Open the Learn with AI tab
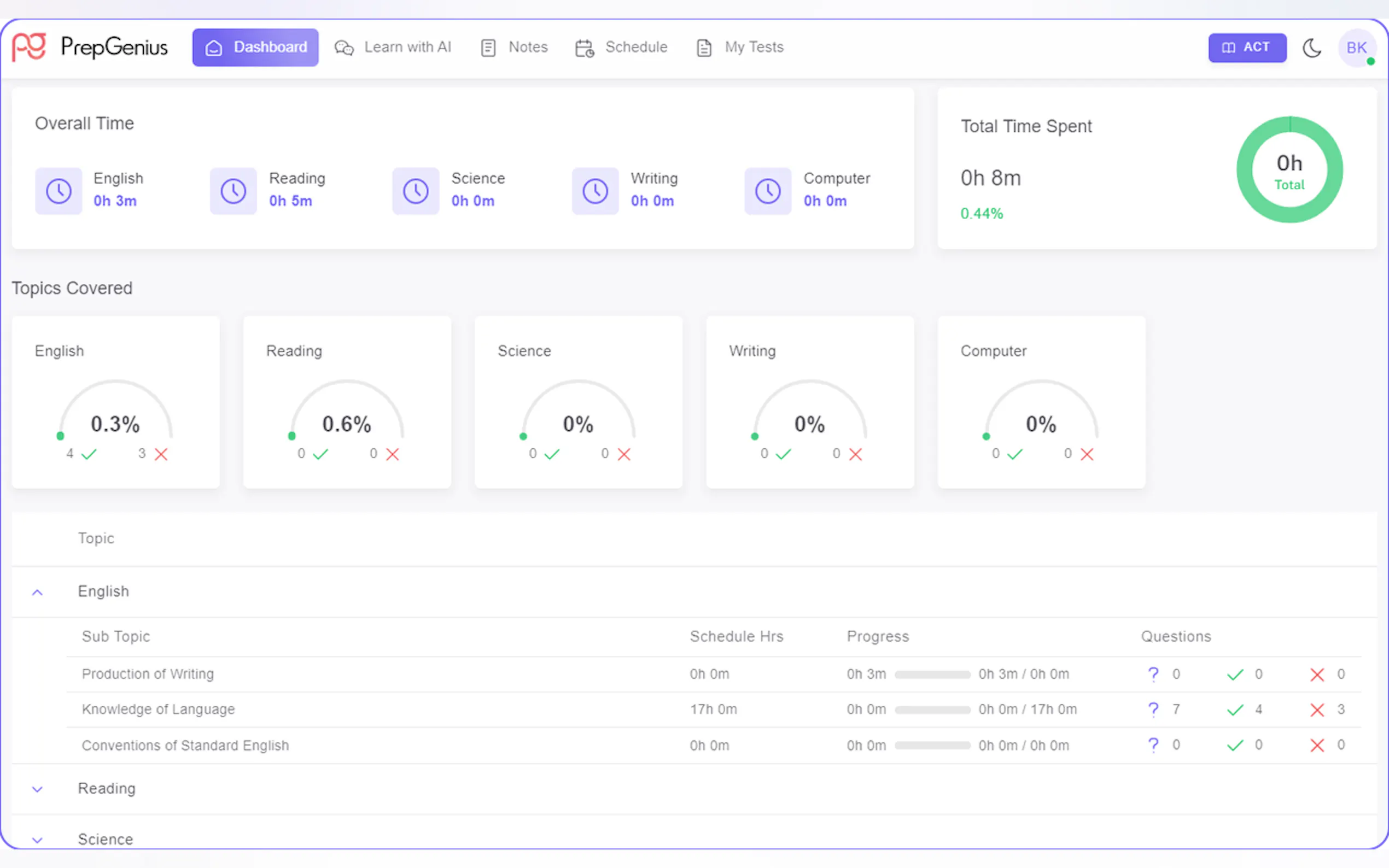 coord(393,47)
